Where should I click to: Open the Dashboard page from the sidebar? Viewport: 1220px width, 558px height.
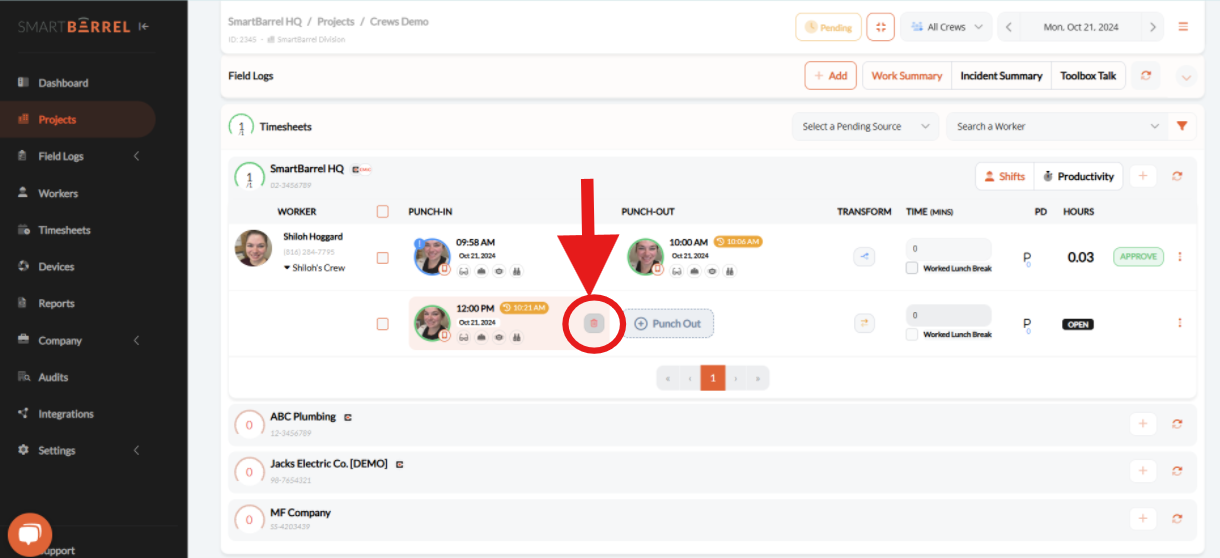[63, 83]
